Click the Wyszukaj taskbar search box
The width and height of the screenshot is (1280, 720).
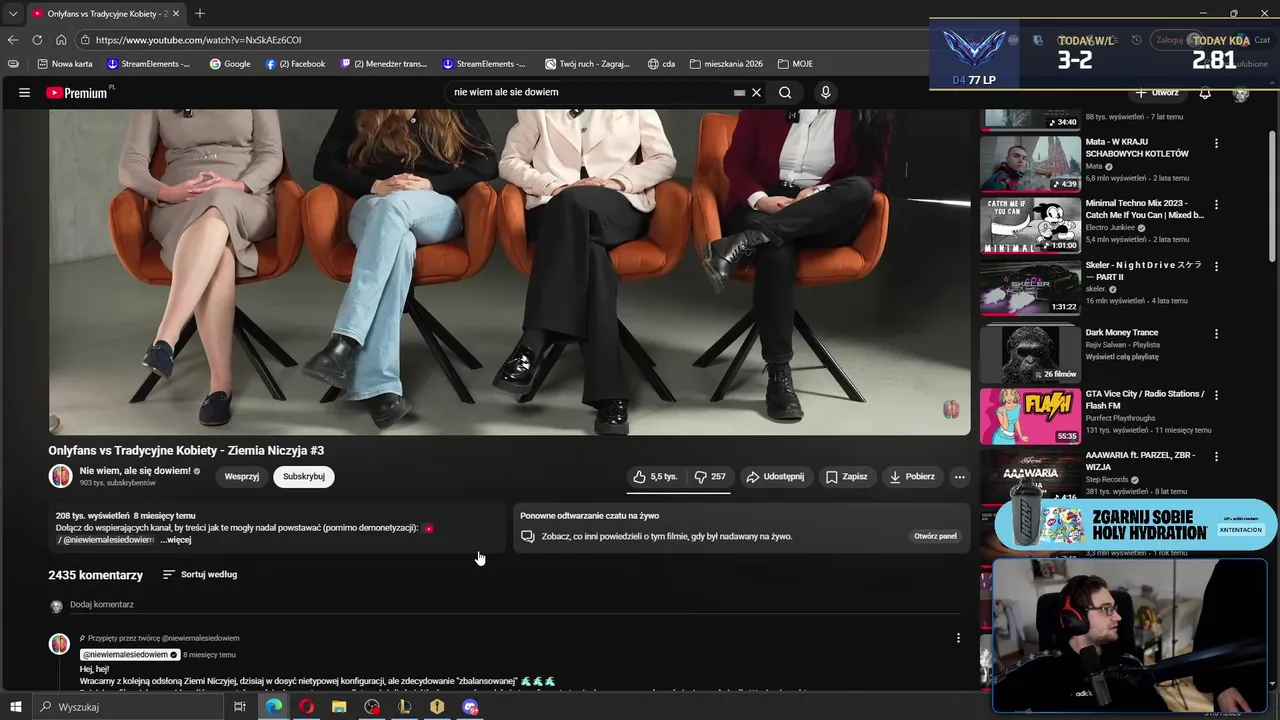point(128,707)
